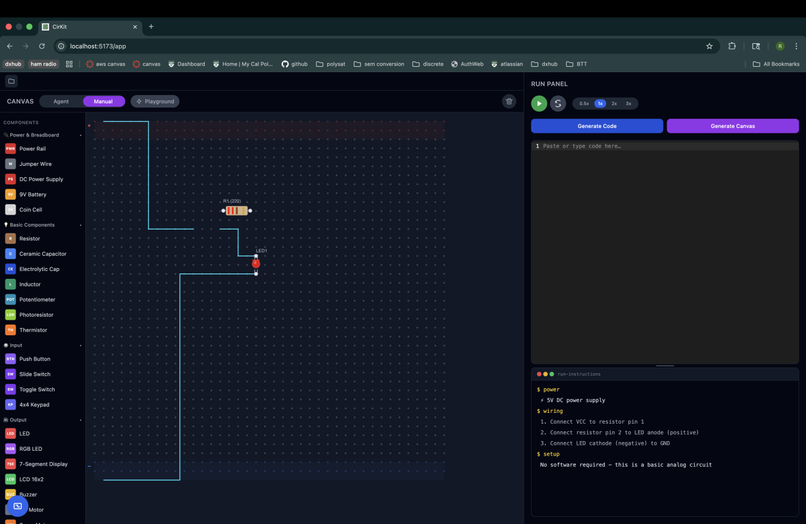The height and width of the screenshot is (524, 806).
Task: Add a 4x4 Keypad component
Action: tap(34, 405)
